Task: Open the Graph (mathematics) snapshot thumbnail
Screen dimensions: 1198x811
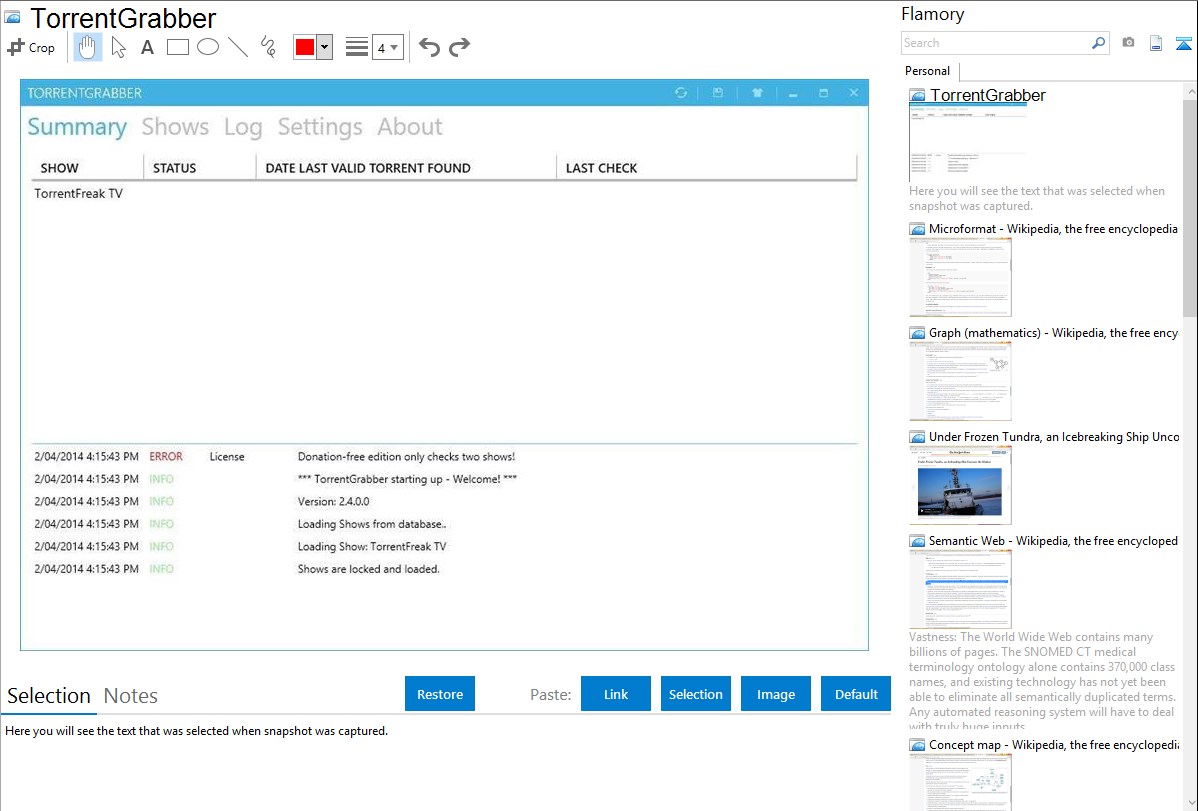Action: point(960,381)
